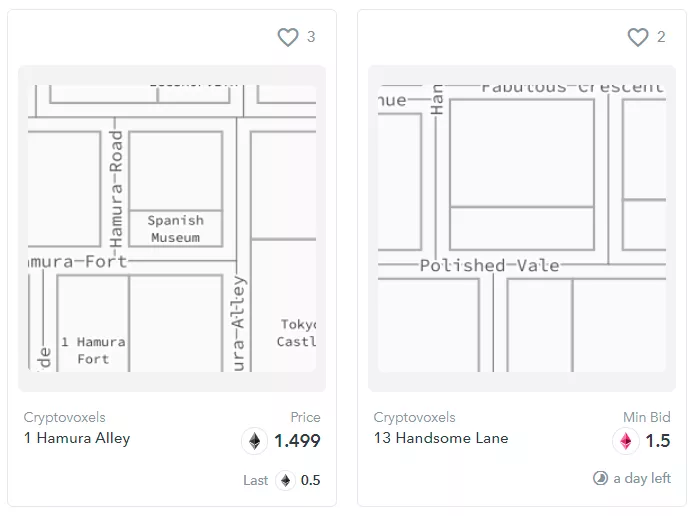Viewport: 696px width, 516px height.
Task: Click the Cryptovoxels collection name on left card
Action: [64, 417]
